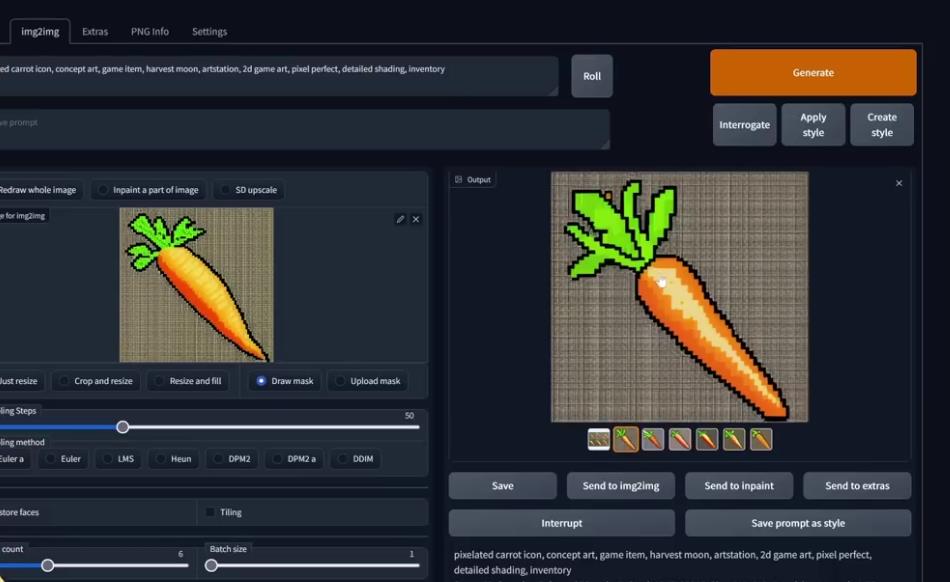Viewport: 950px width, 582px height.
Task: Open the PNG Info tab
Action: (150, 31)
